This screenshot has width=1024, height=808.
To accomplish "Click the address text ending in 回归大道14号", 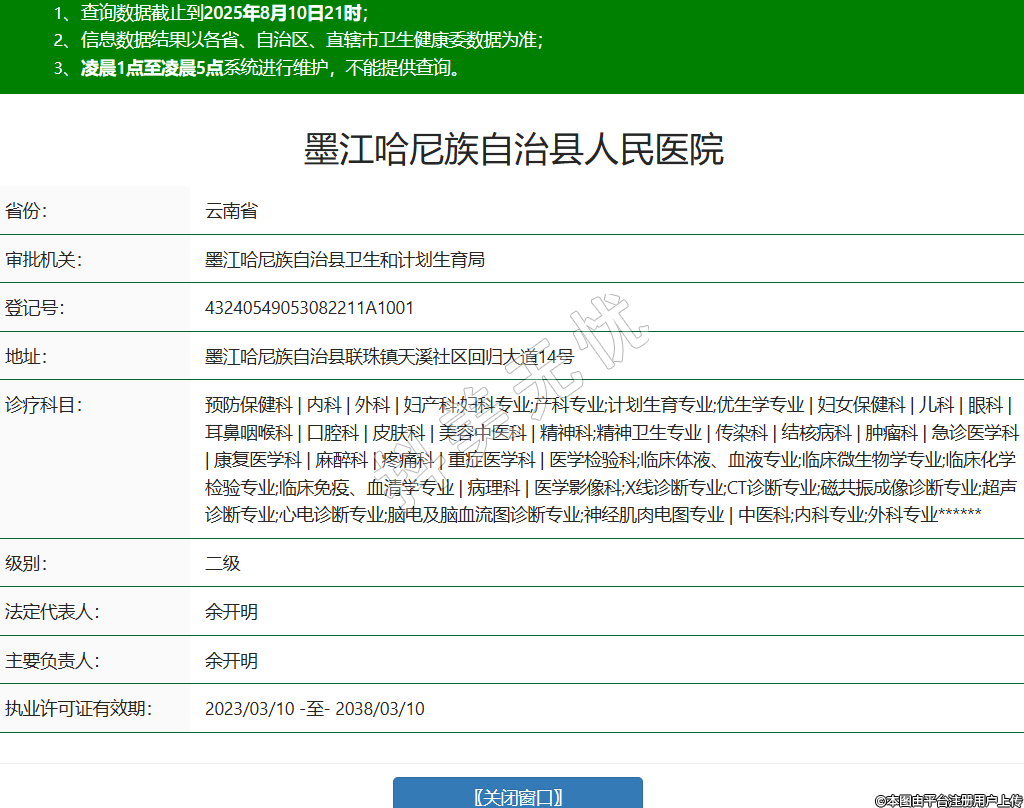I will (389, 357).
